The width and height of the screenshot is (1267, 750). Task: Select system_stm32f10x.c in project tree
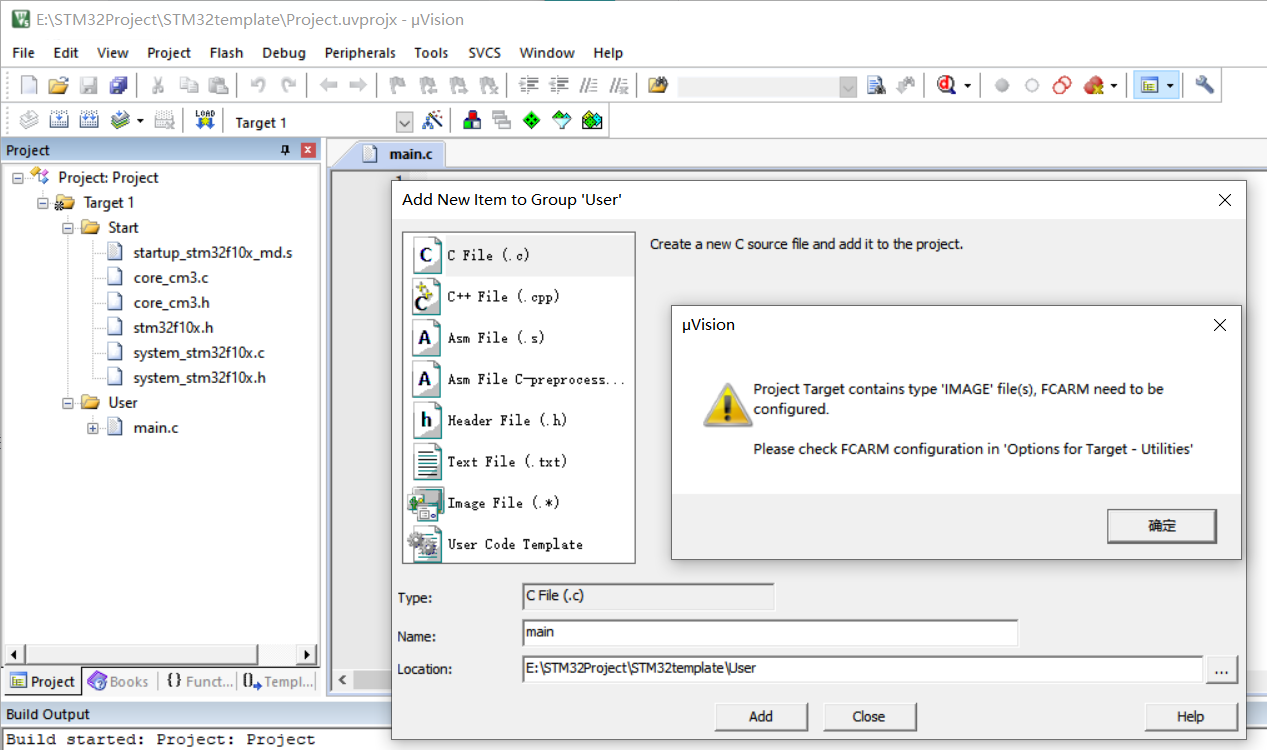coord(199,352)
